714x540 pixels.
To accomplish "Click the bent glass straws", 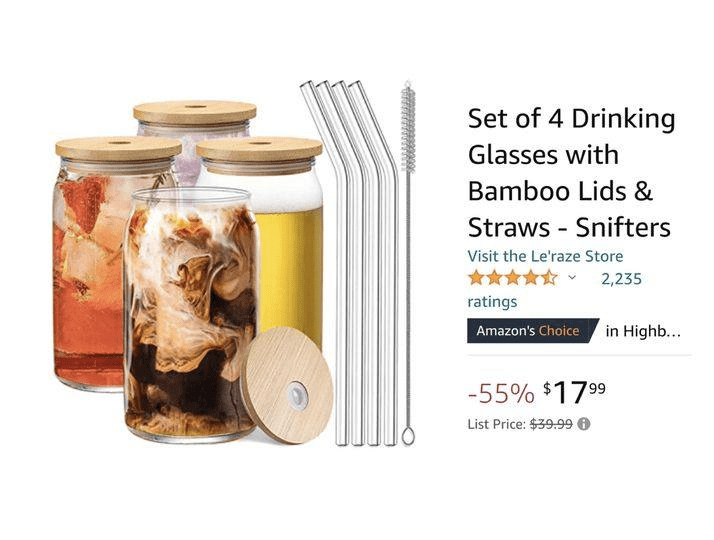I will [x=353, y=262].
